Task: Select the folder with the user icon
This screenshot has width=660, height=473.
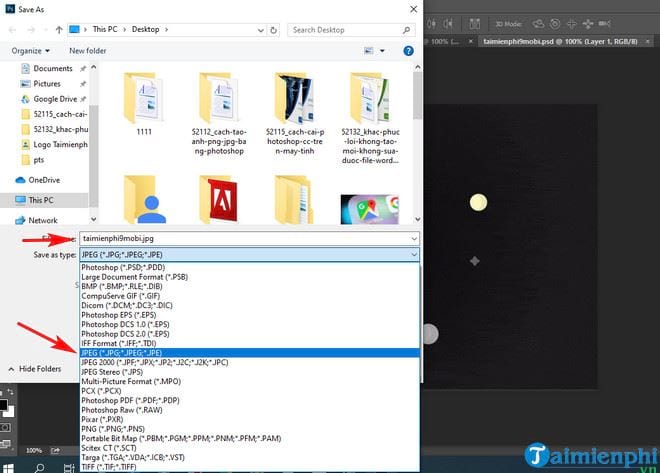Action: [144, 199]
